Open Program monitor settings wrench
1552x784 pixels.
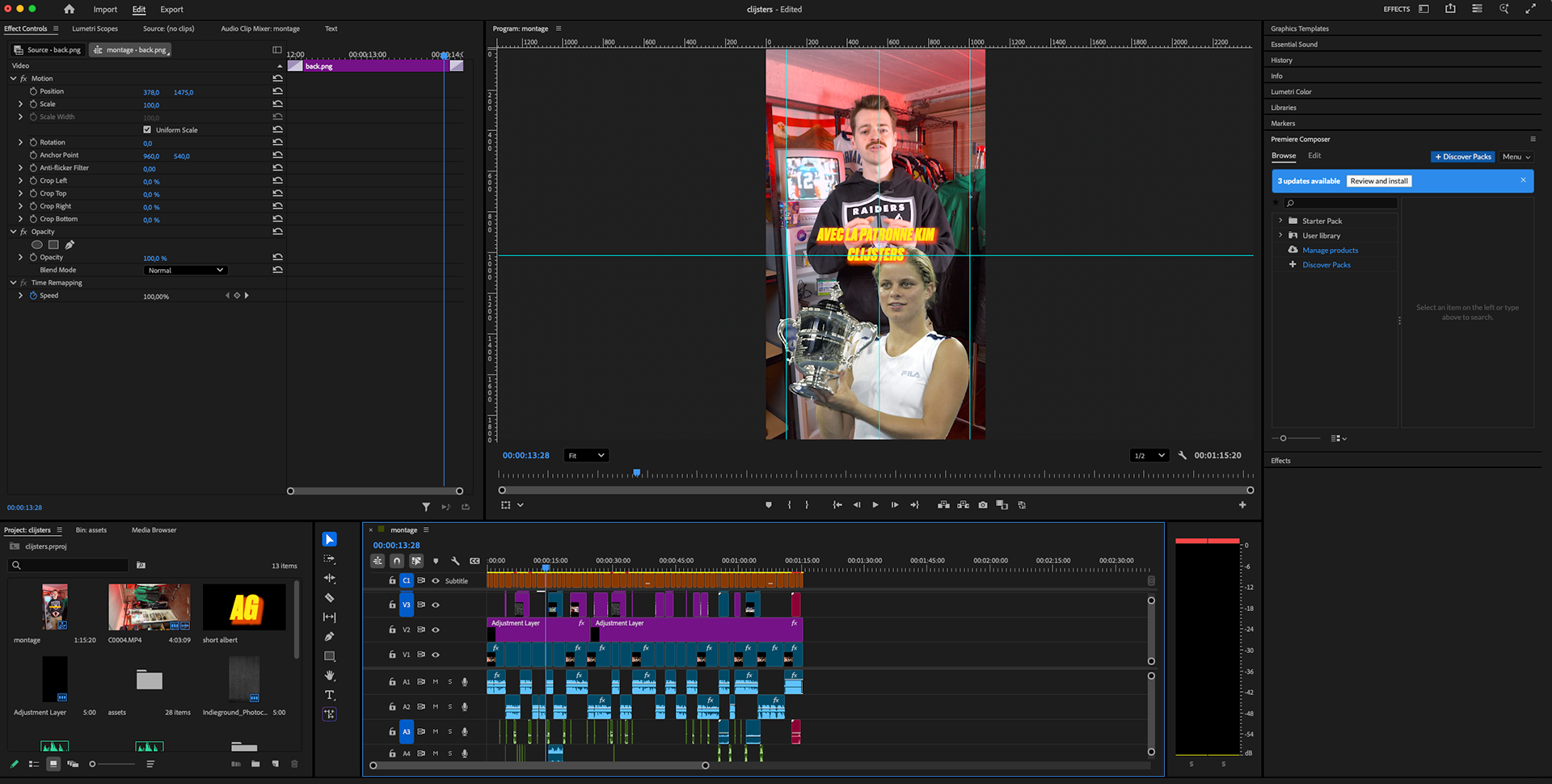pos(1182,456)
